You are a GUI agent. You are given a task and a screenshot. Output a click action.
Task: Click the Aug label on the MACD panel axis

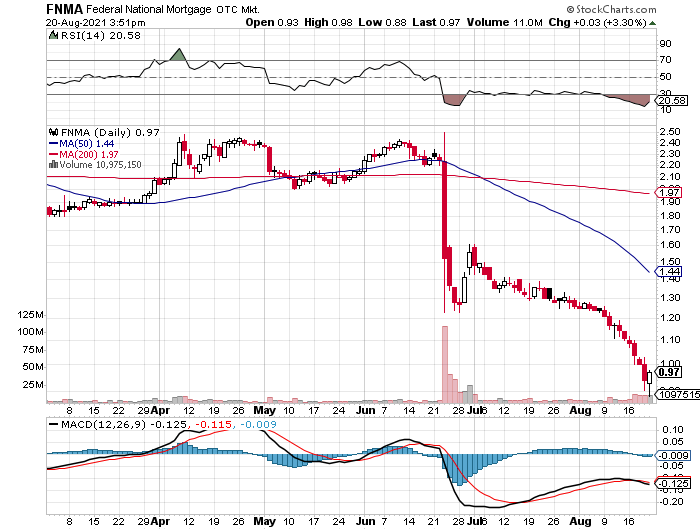[580, 521]
